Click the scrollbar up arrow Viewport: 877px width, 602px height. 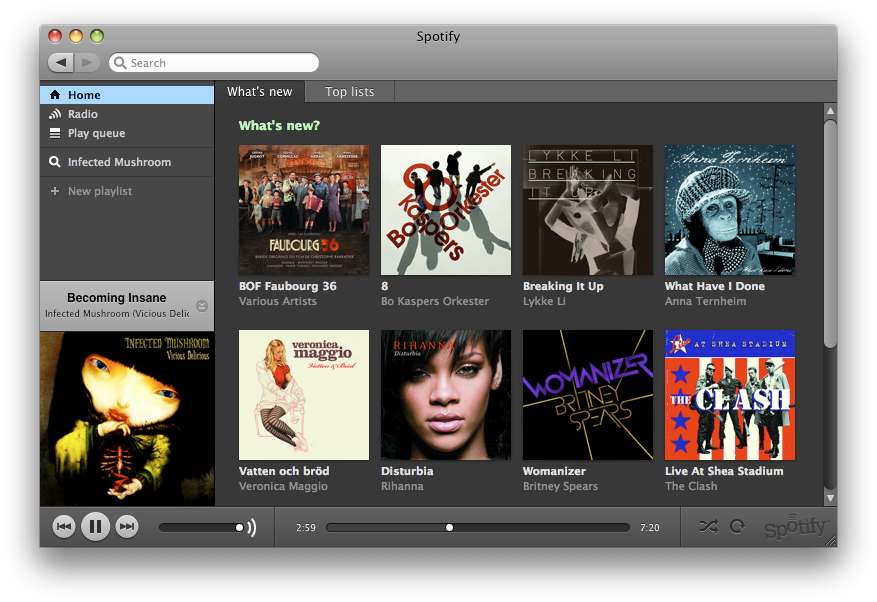coord(831,111)
